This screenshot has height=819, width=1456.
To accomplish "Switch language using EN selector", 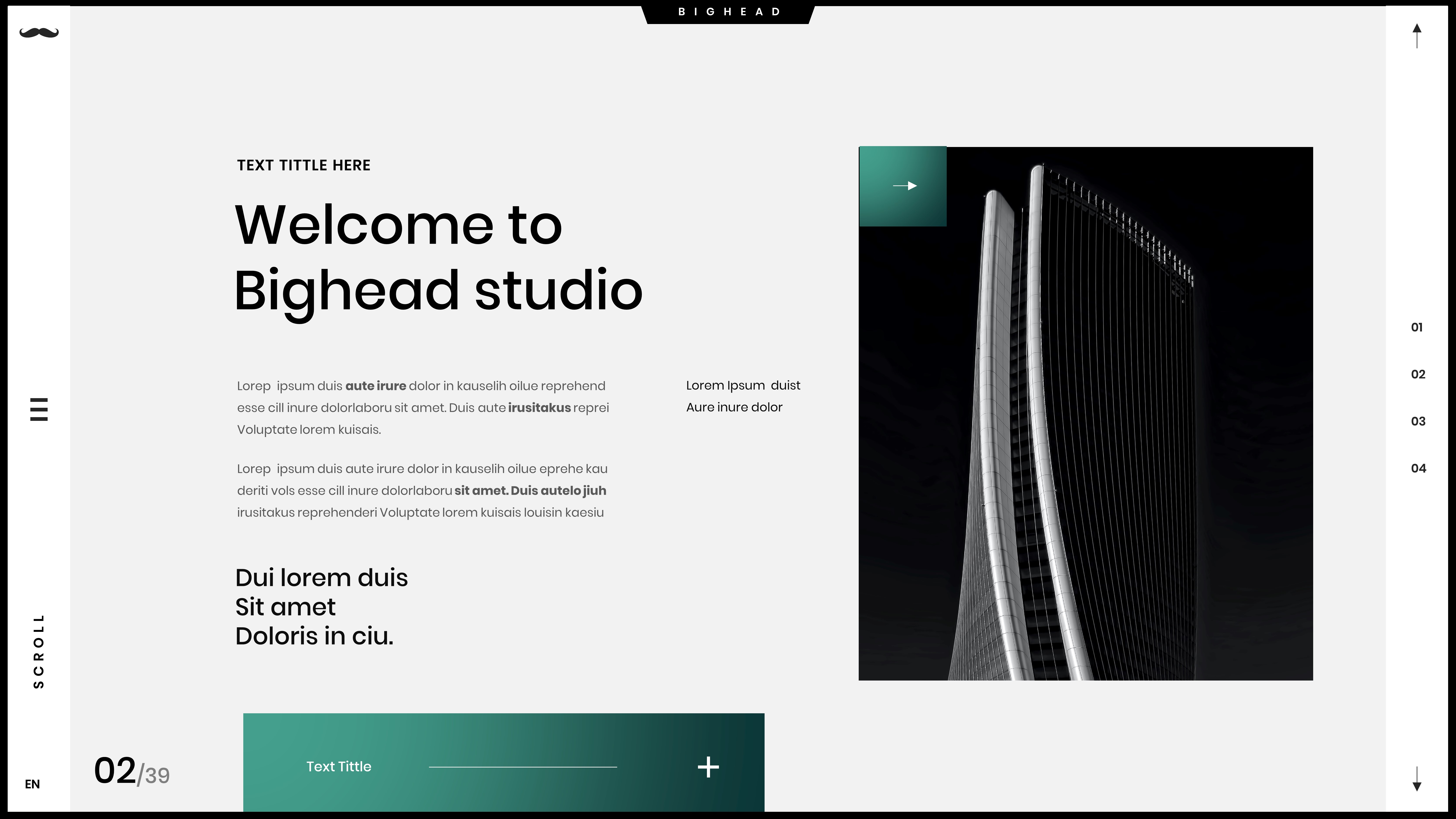I will pyautogui.click(x=32, y=784).
